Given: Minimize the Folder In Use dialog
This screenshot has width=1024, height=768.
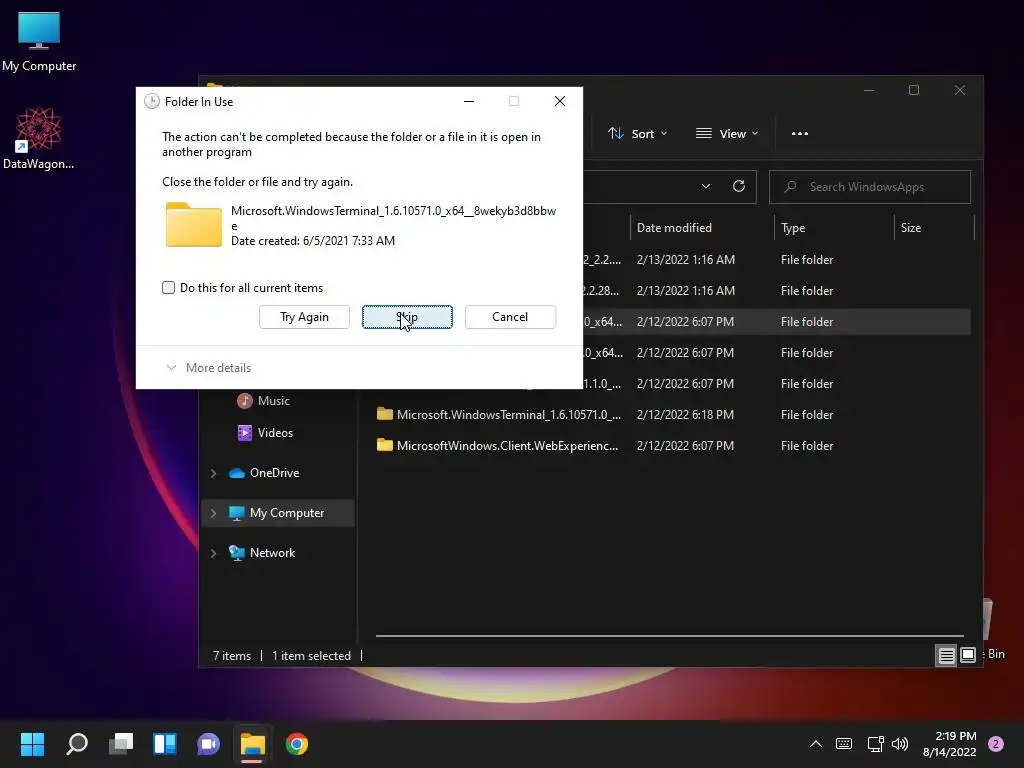Looking at the screenshot, I should tap(469, 101).
